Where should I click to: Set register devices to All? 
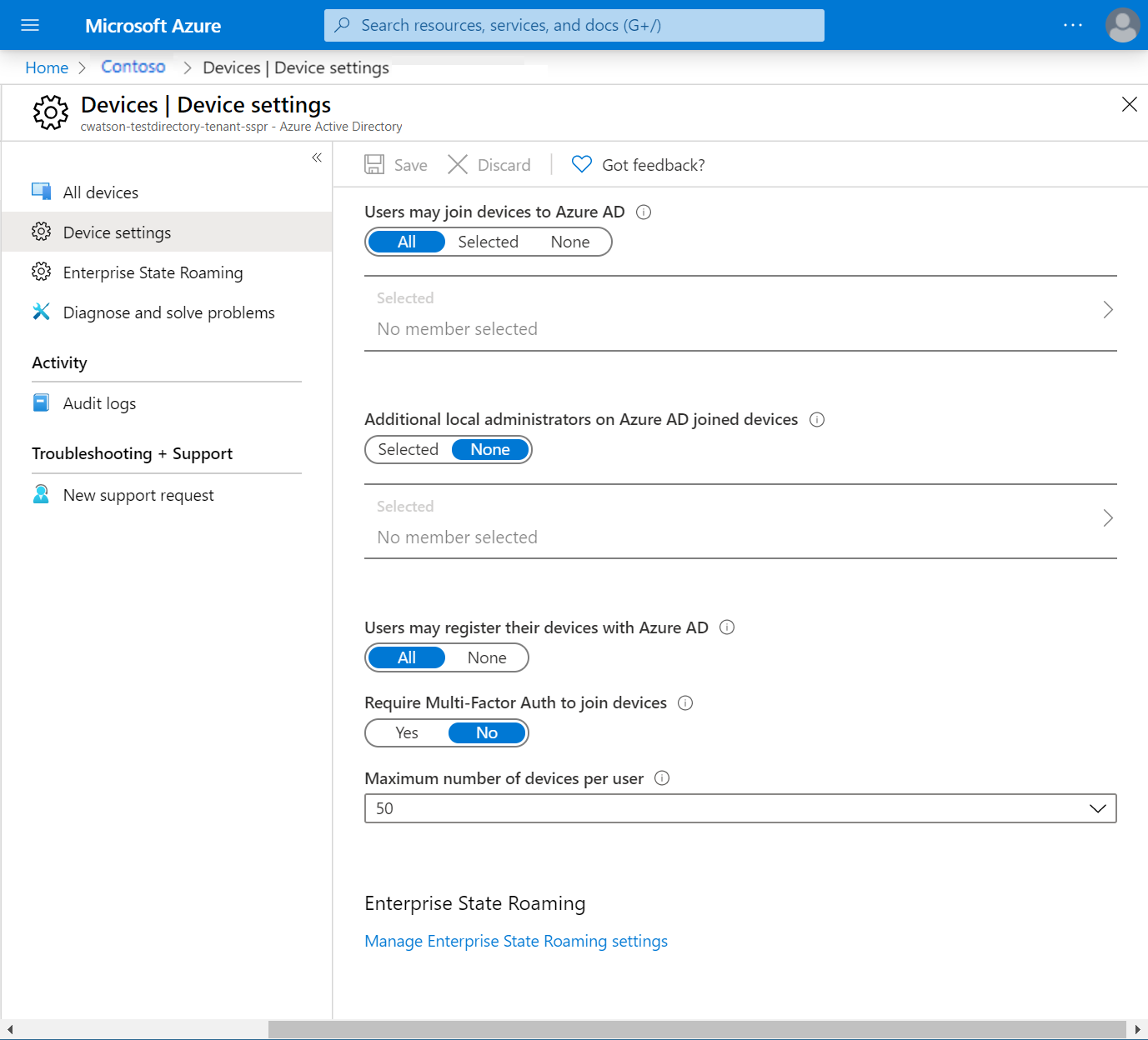click(407, 657)
